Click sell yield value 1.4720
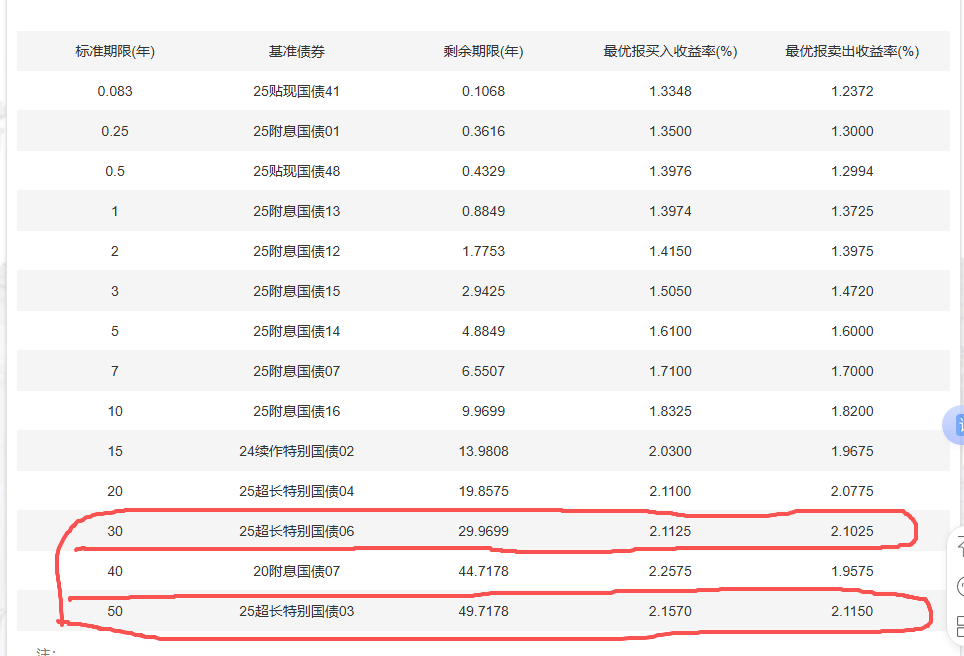964x656 pixels. tap(852, 291)
